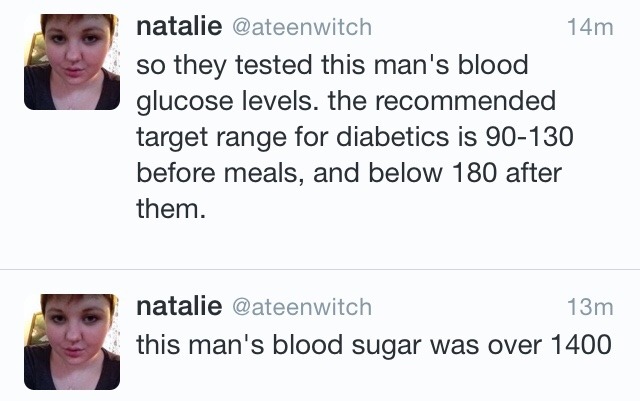Viewport: 640px width, 401px height.
Task: Open natalie's avatar on the 14m tweet
Action: point(72,62)
